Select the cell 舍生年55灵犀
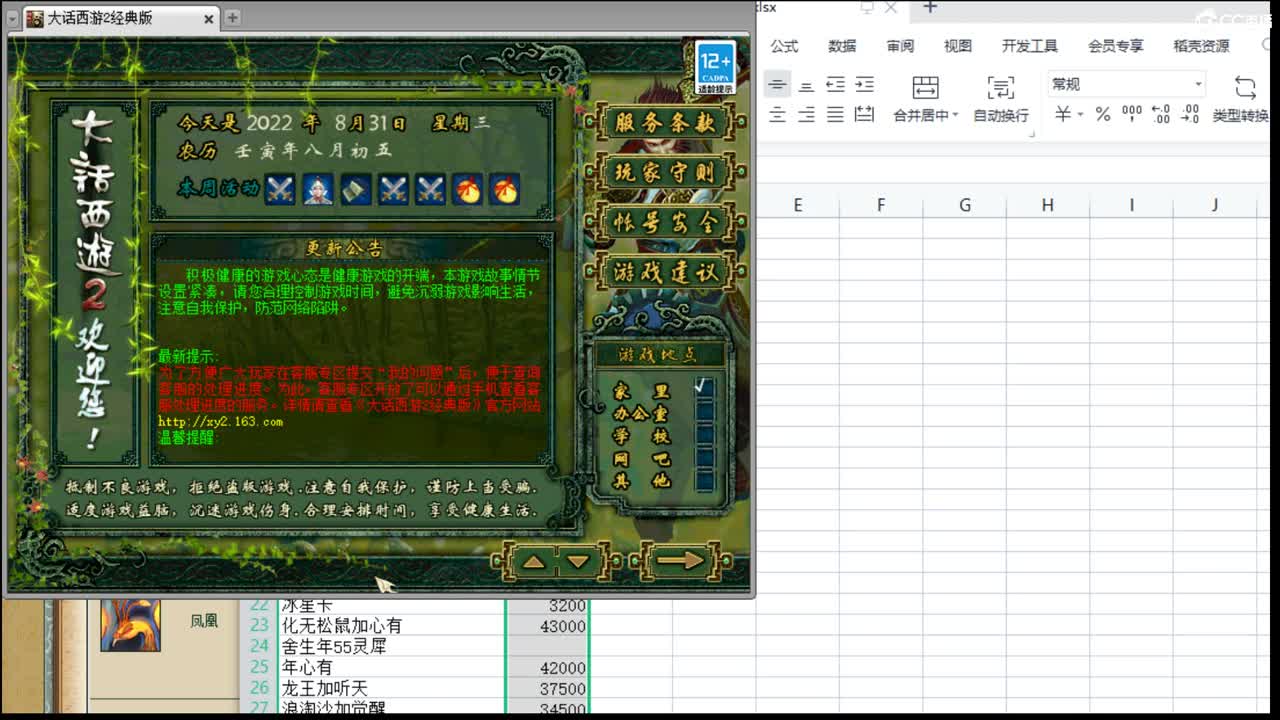 [392, 647]
